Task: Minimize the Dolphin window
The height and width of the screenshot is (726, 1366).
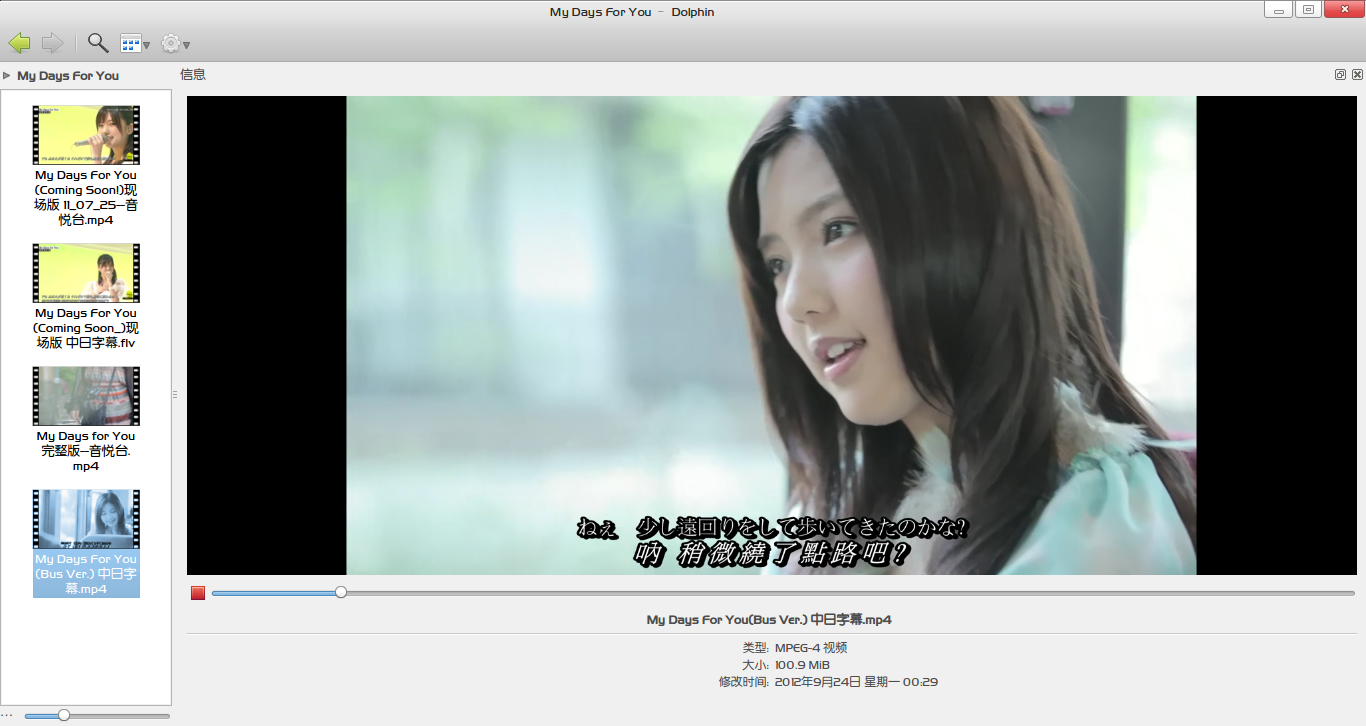Action: point(1278,10)
